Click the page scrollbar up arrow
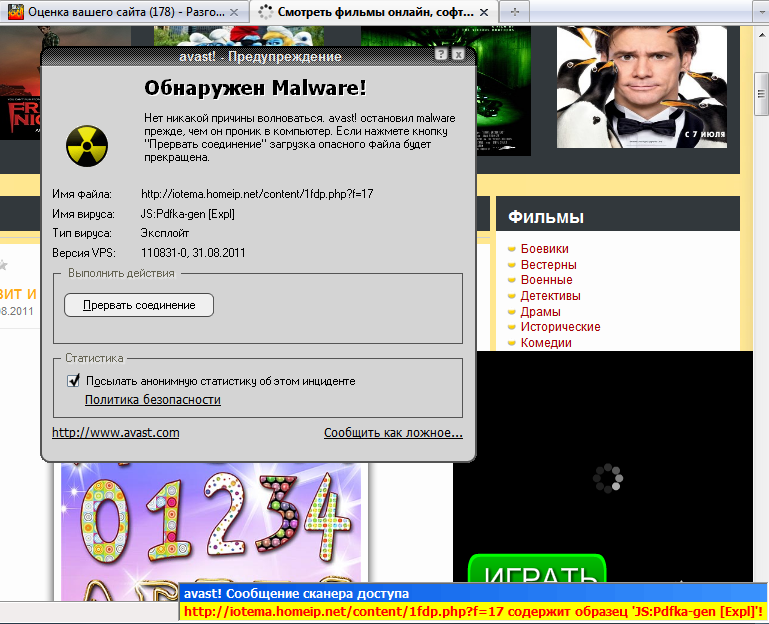The height and width of the screenshot is (624, 769). (x=762, y=35)
